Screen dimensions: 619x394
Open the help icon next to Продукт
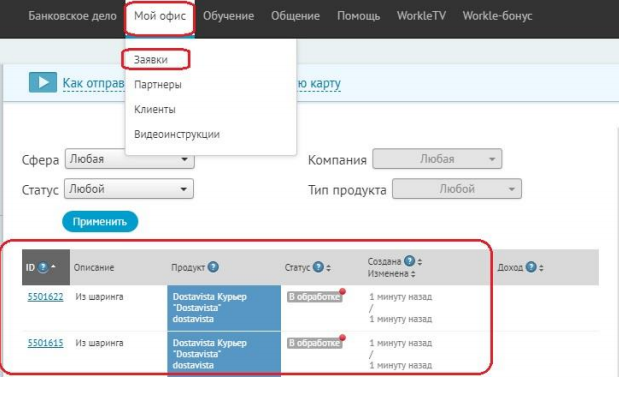(213, 267)
